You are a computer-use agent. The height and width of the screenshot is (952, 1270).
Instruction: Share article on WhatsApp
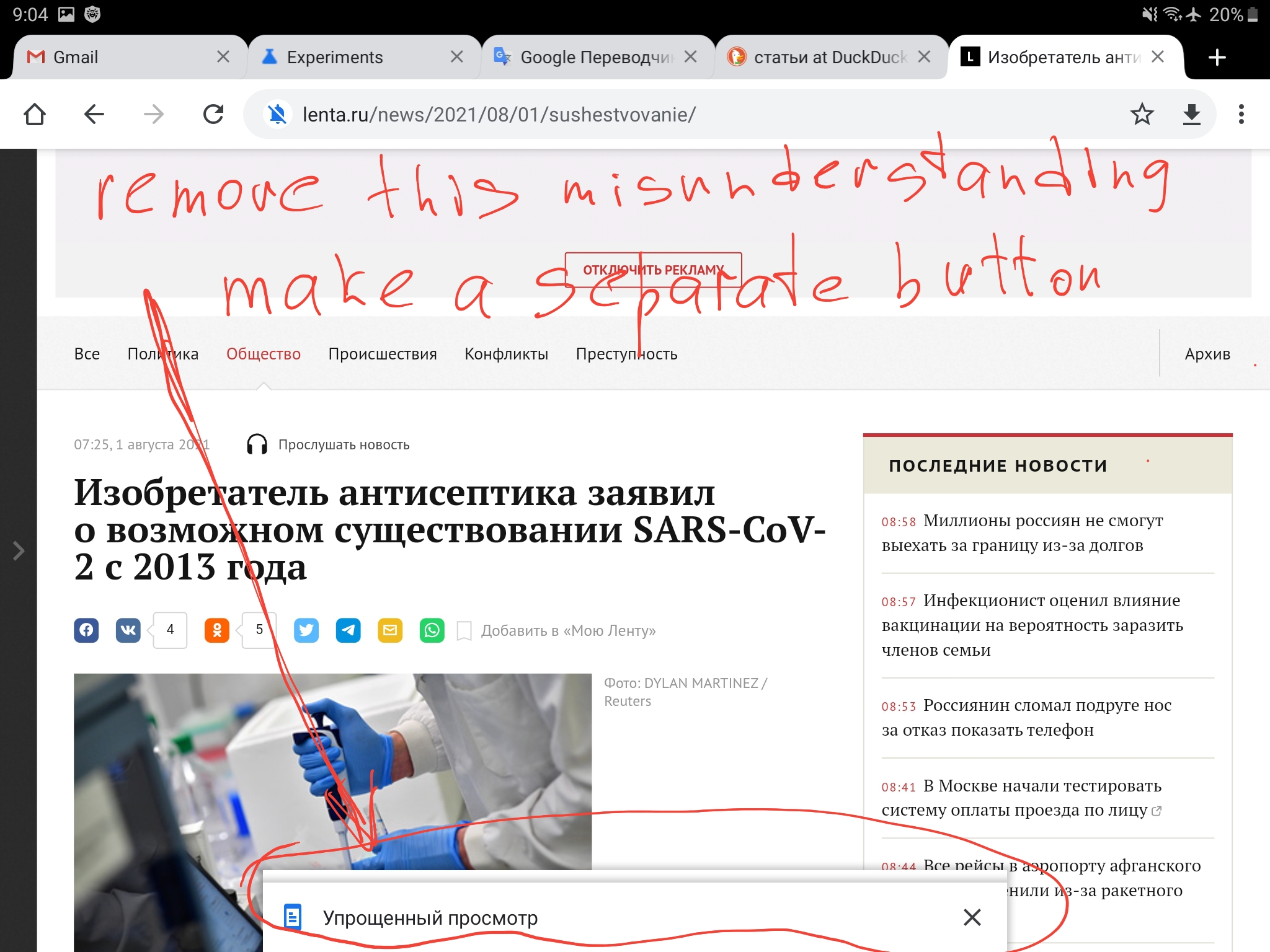click(432, 630)
